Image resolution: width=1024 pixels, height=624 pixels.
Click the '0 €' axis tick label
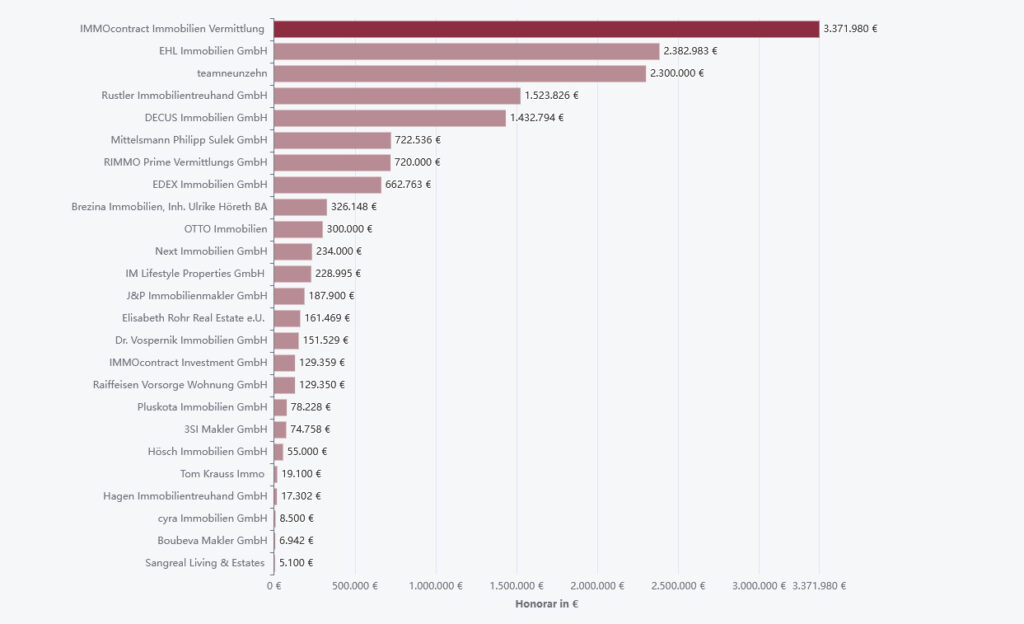tap(274, 585)
